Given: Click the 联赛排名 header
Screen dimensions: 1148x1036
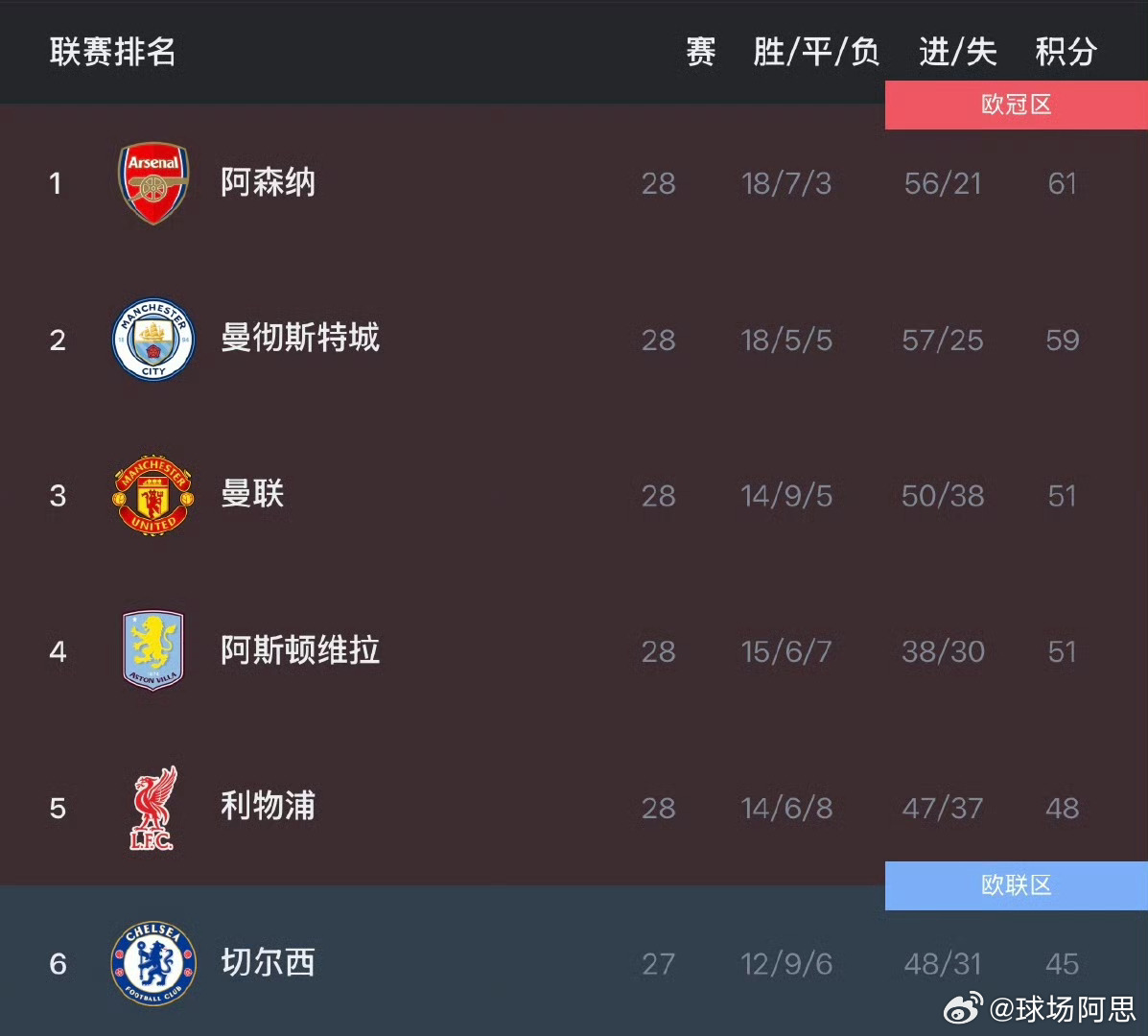Looking at the screenshot, I should (x=113, y=51).
